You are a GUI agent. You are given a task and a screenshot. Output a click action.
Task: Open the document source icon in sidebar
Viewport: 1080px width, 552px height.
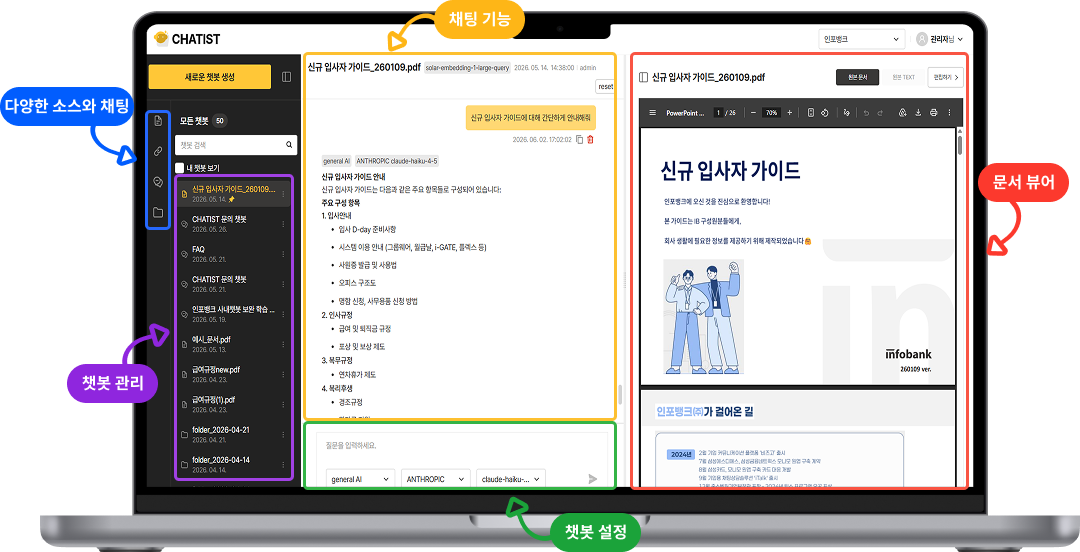click(x=158, y=121)
